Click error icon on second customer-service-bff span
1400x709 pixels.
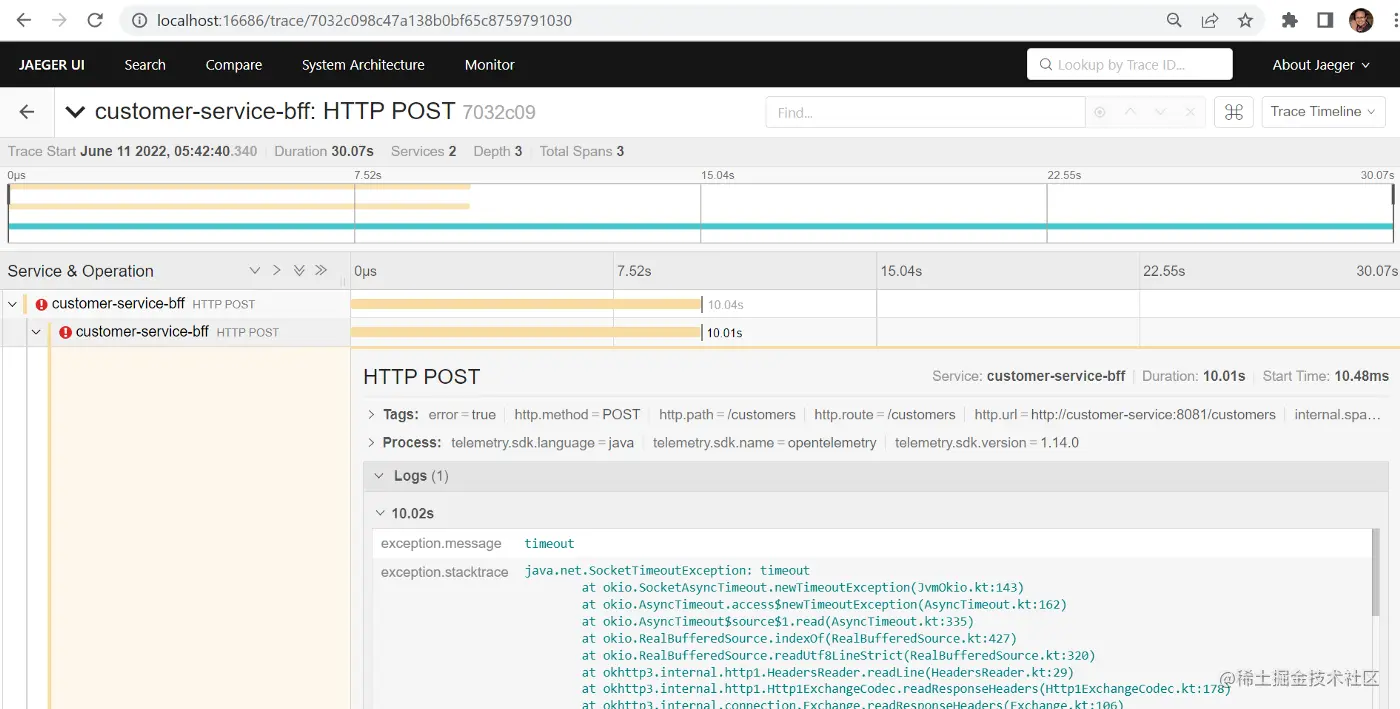coord(65,332)
